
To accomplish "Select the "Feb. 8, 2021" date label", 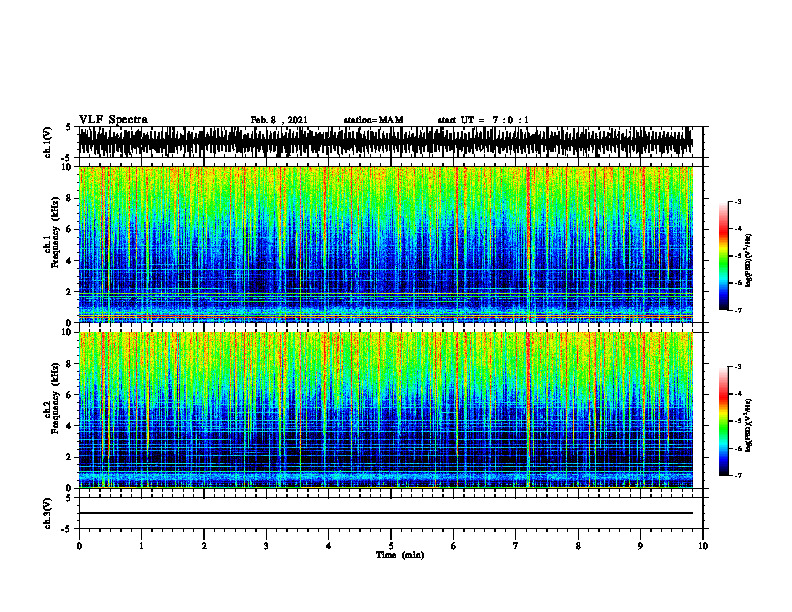I will point(279,120).
